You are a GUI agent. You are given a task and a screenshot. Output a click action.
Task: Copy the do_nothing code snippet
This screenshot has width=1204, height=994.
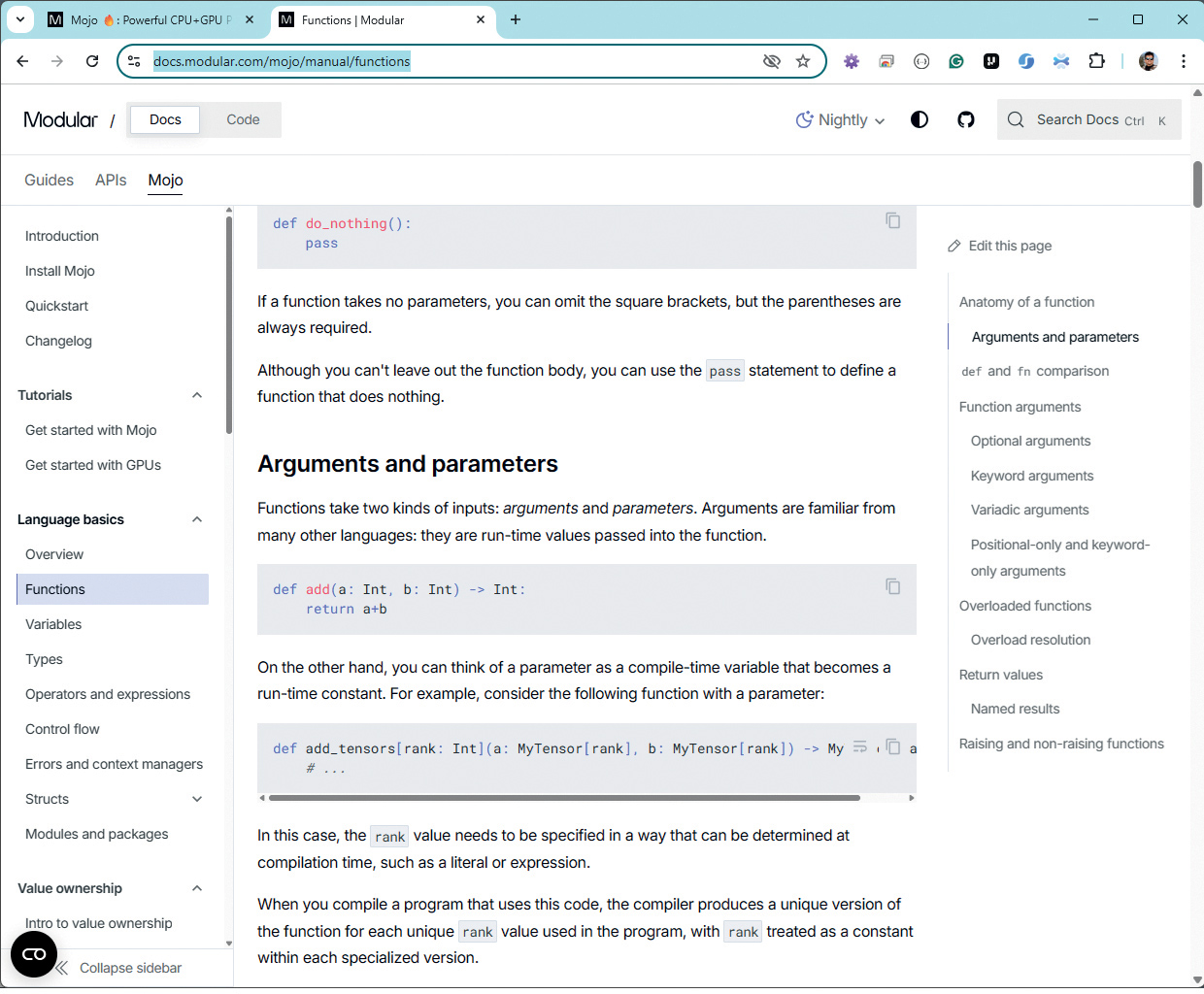pos(892,221)
